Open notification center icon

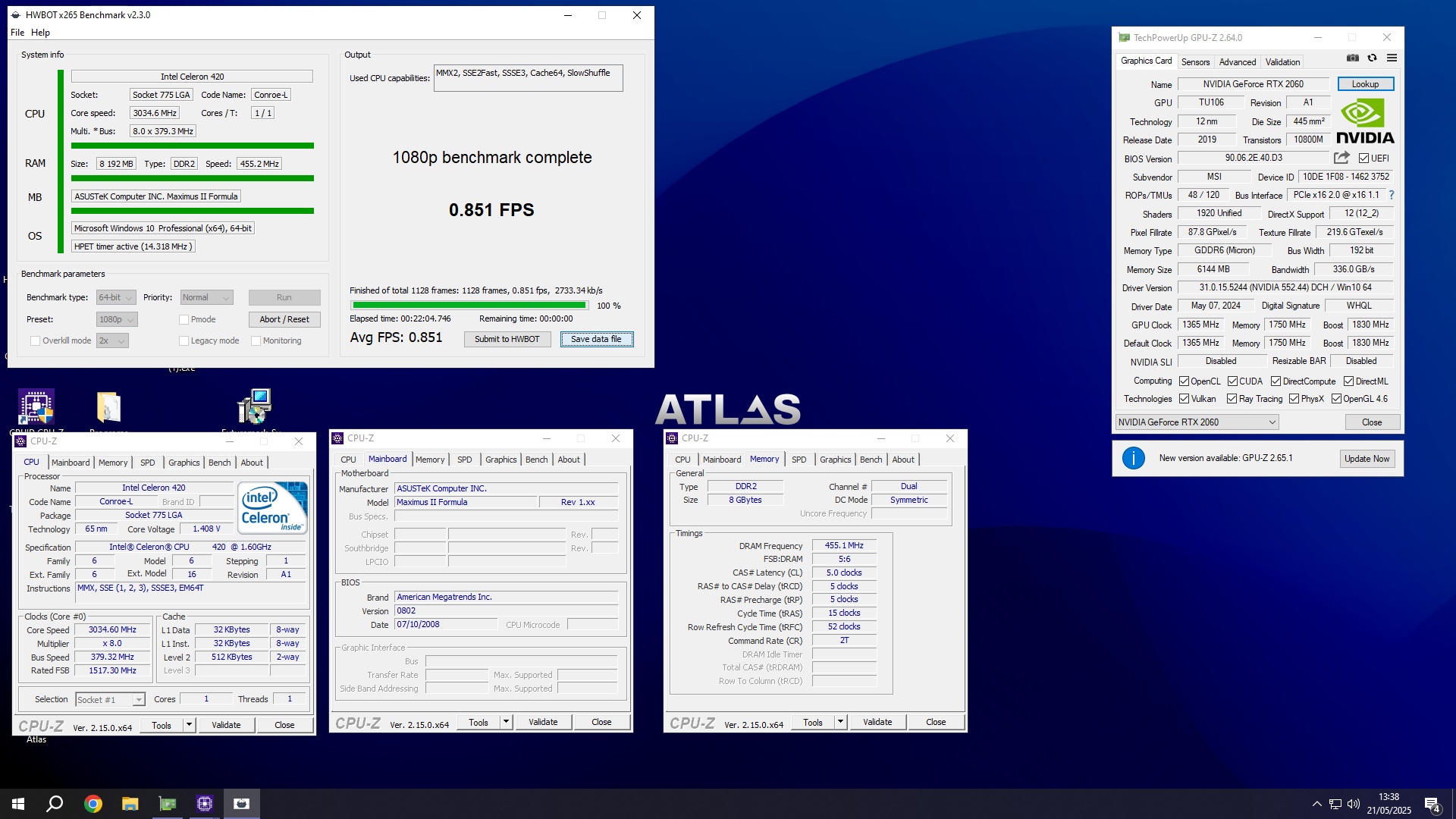click(x=1432, y=804)
